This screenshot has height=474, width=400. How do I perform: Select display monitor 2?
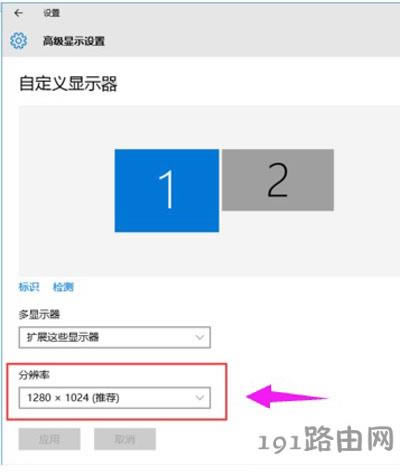coord(278,180)
